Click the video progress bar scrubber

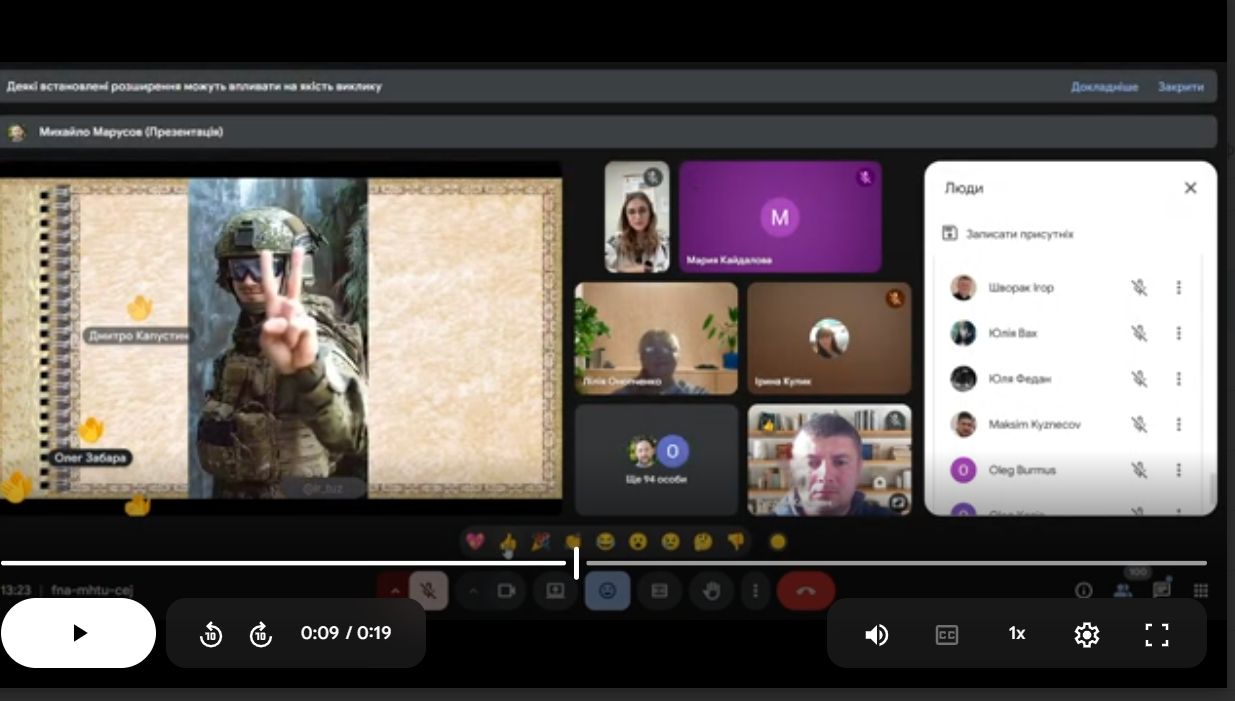(x=576, y=563)
